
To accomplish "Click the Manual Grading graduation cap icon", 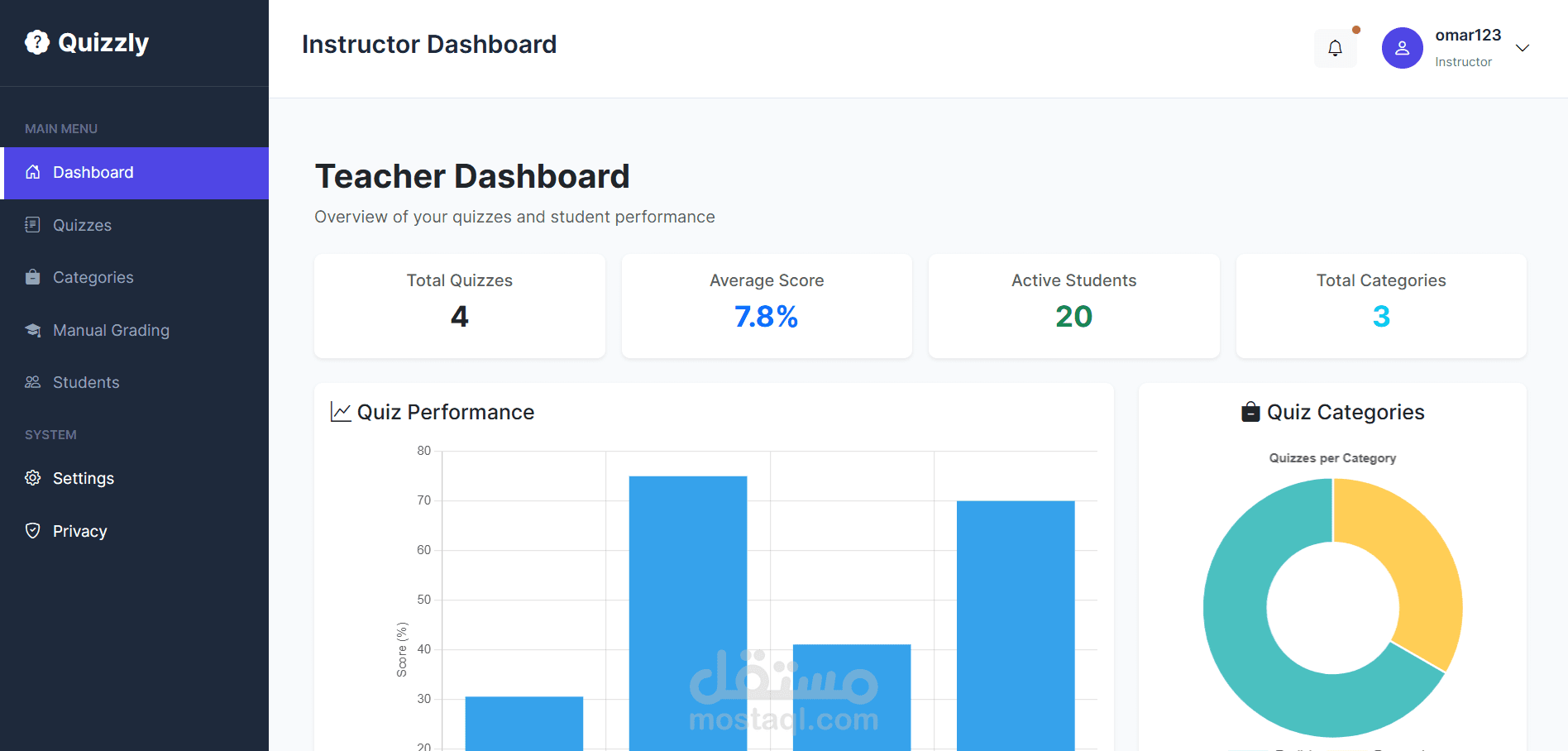I will [33, 330].
